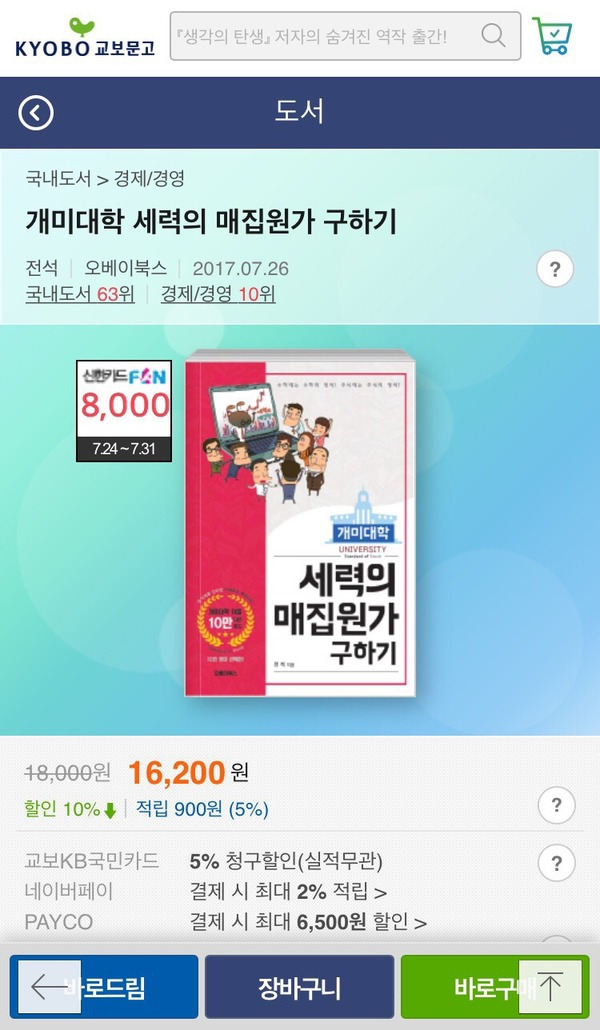Open 신한카드 FAN 8,000 promo banner
The width and height of the screenshot is (600, 1030).
point(124,411)
